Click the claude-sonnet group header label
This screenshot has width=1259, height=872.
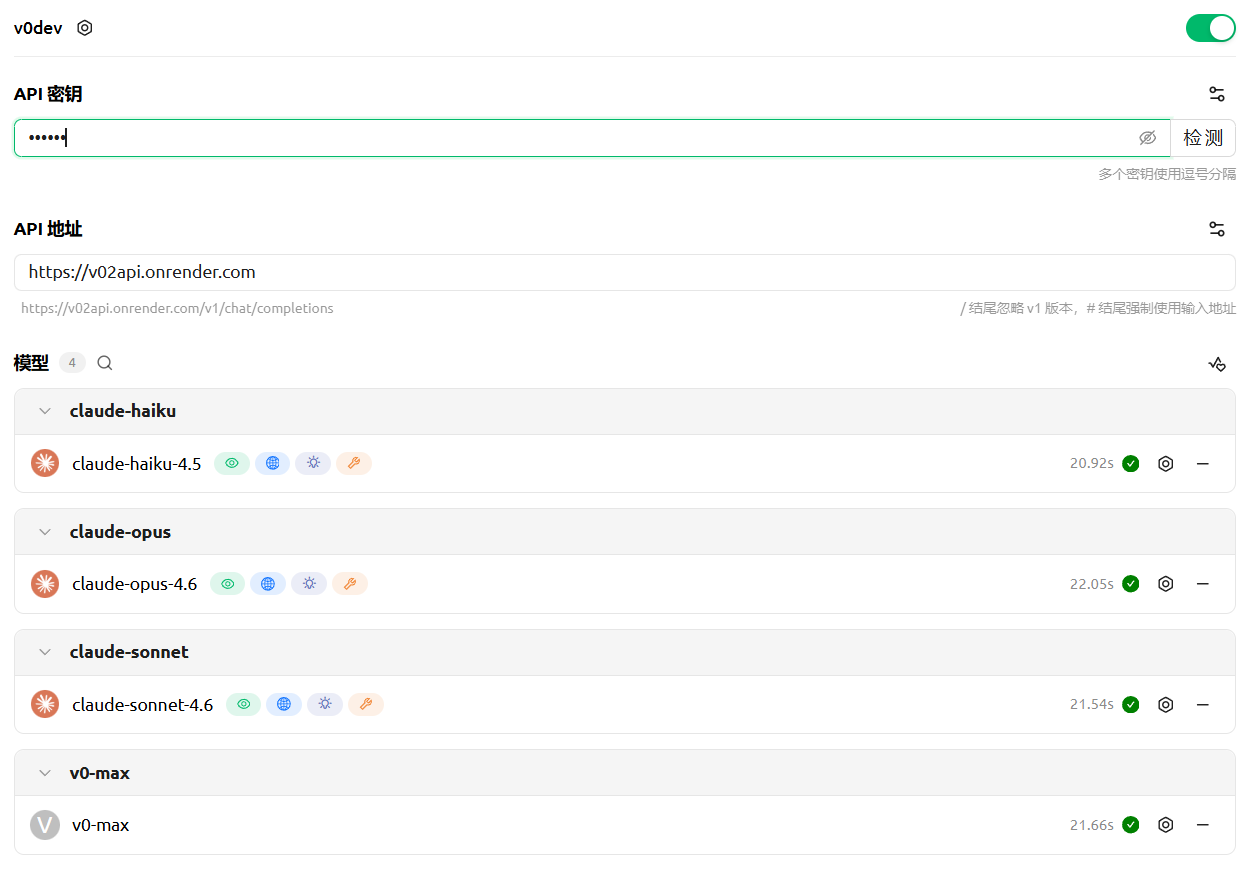click(129, 652)
